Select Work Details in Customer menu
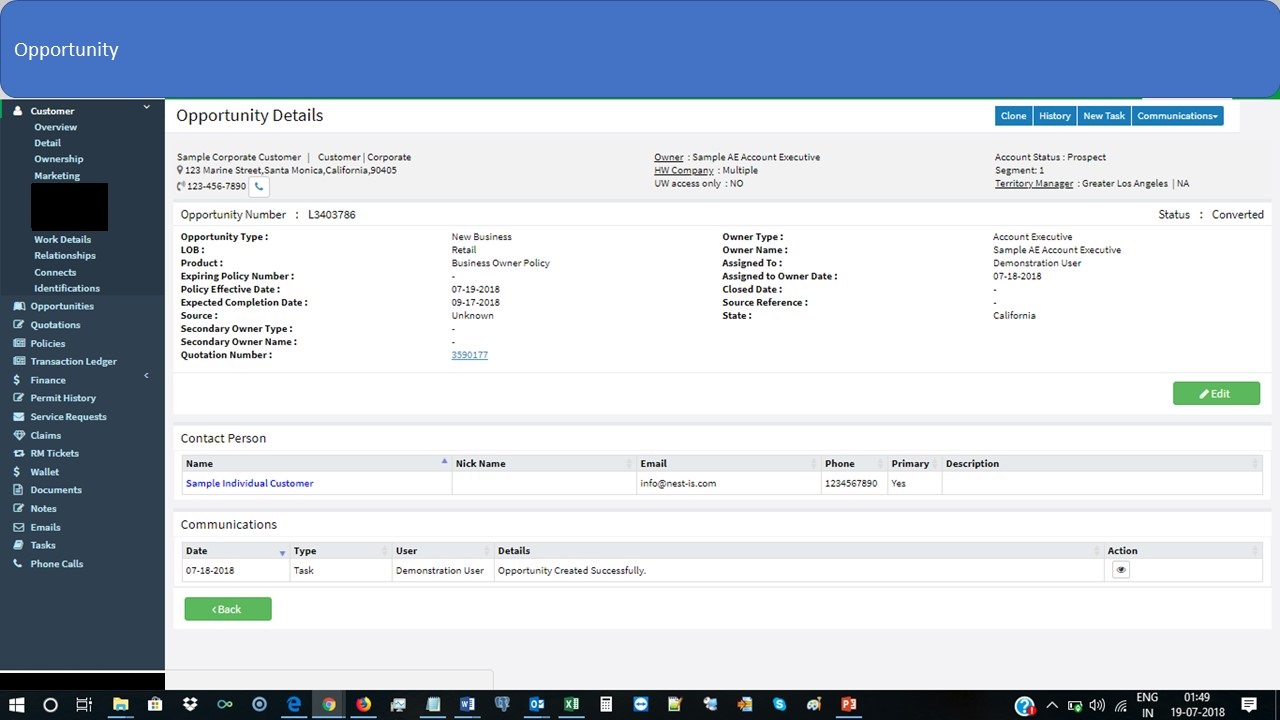 pyautogui.click(x=62, y=239)
